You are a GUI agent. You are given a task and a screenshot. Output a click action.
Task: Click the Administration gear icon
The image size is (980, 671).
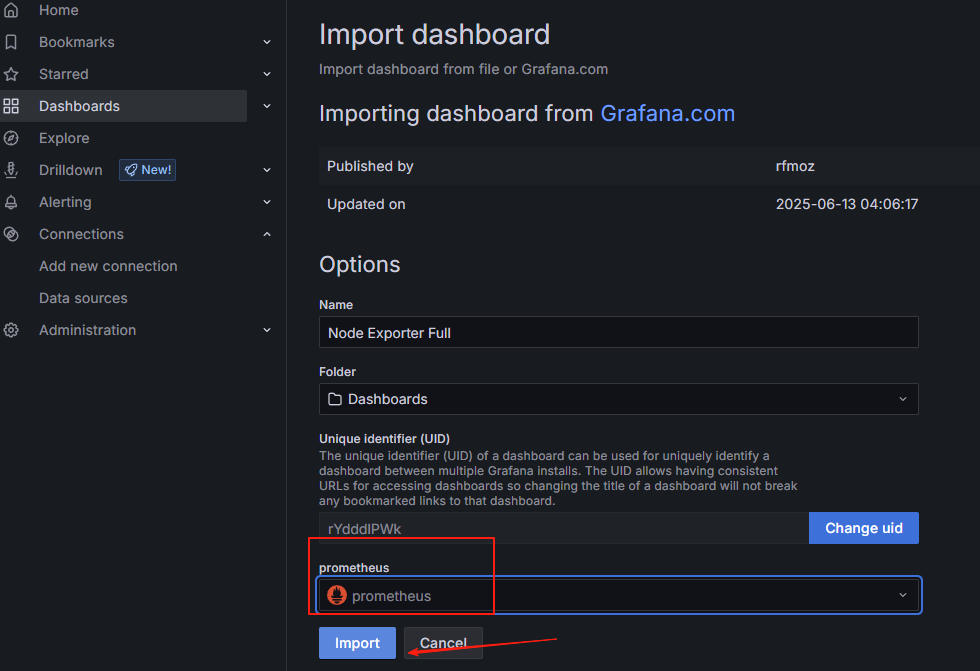(x=11, y=330)
